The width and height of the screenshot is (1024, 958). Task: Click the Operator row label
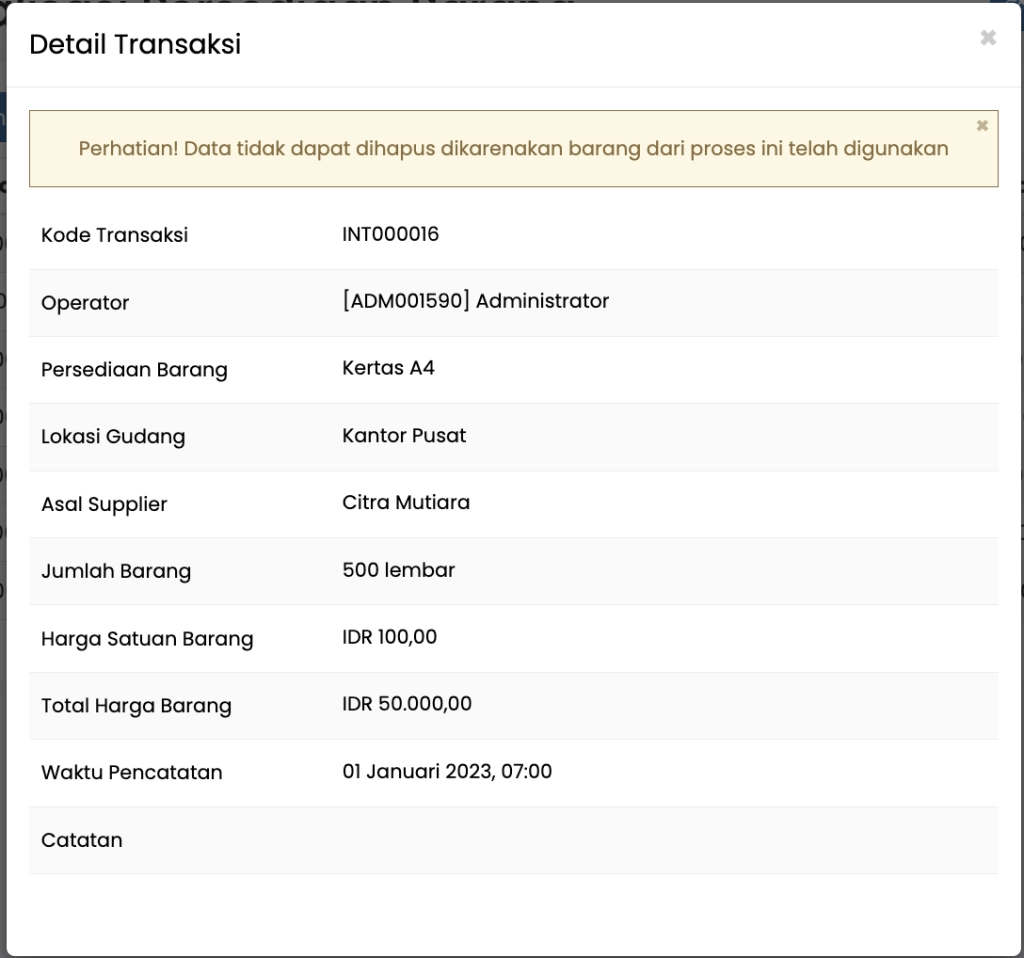pos(85,303)
